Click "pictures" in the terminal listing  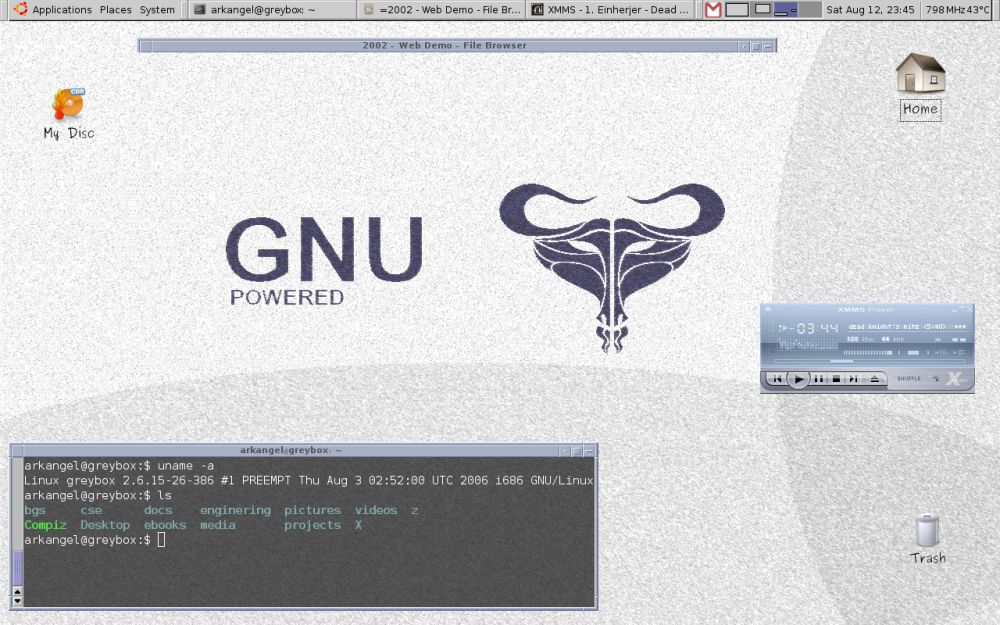[x=312, y=510]
